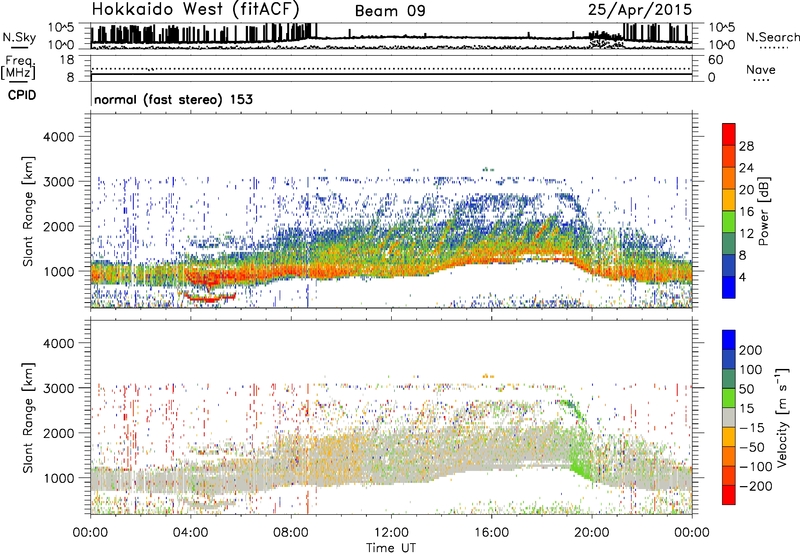
Task: Click the 'Nave' legend label
Action: (x=761, y=70)
